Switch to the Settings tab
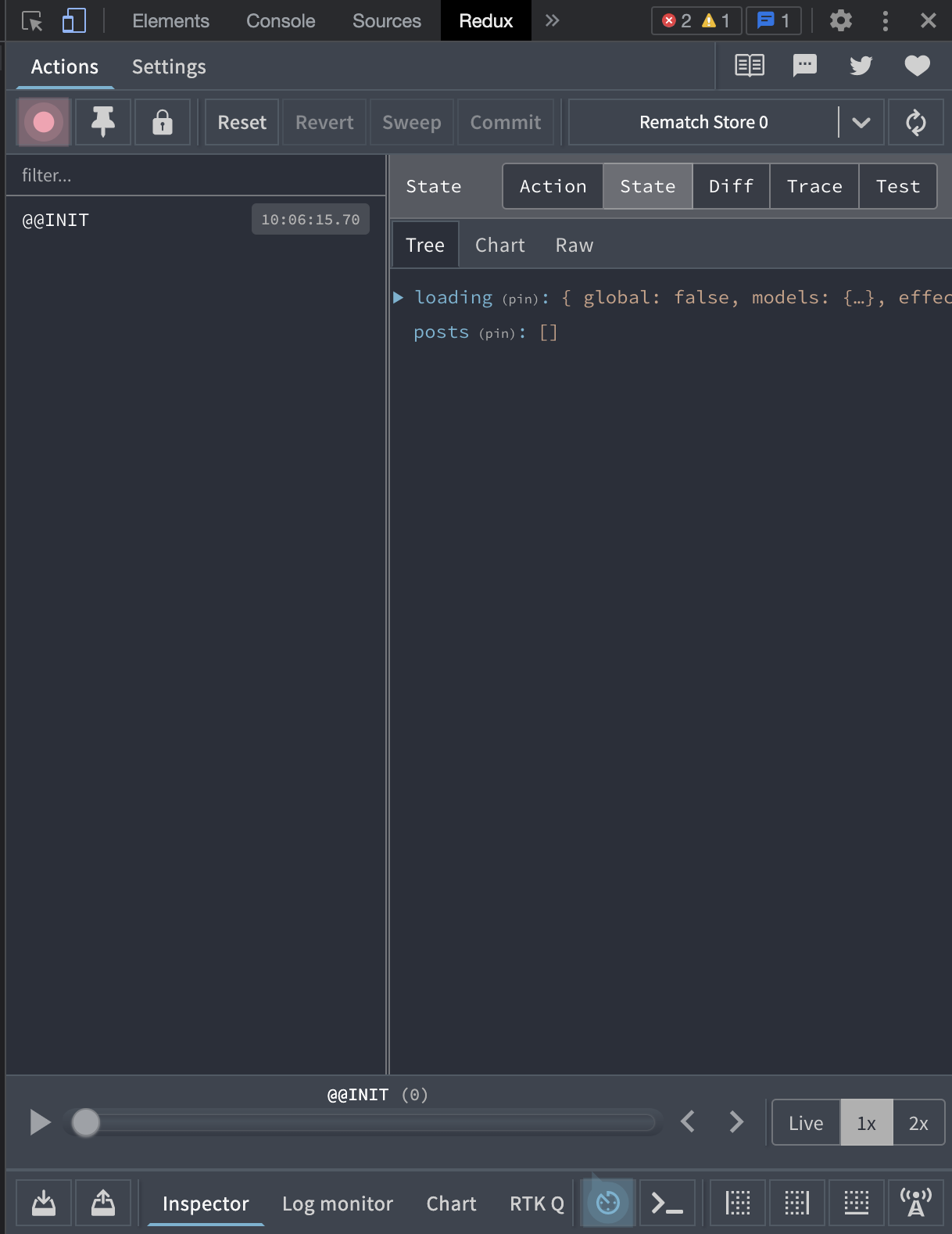The width and height of the screenshot is (952, 1234). [169, 67]
